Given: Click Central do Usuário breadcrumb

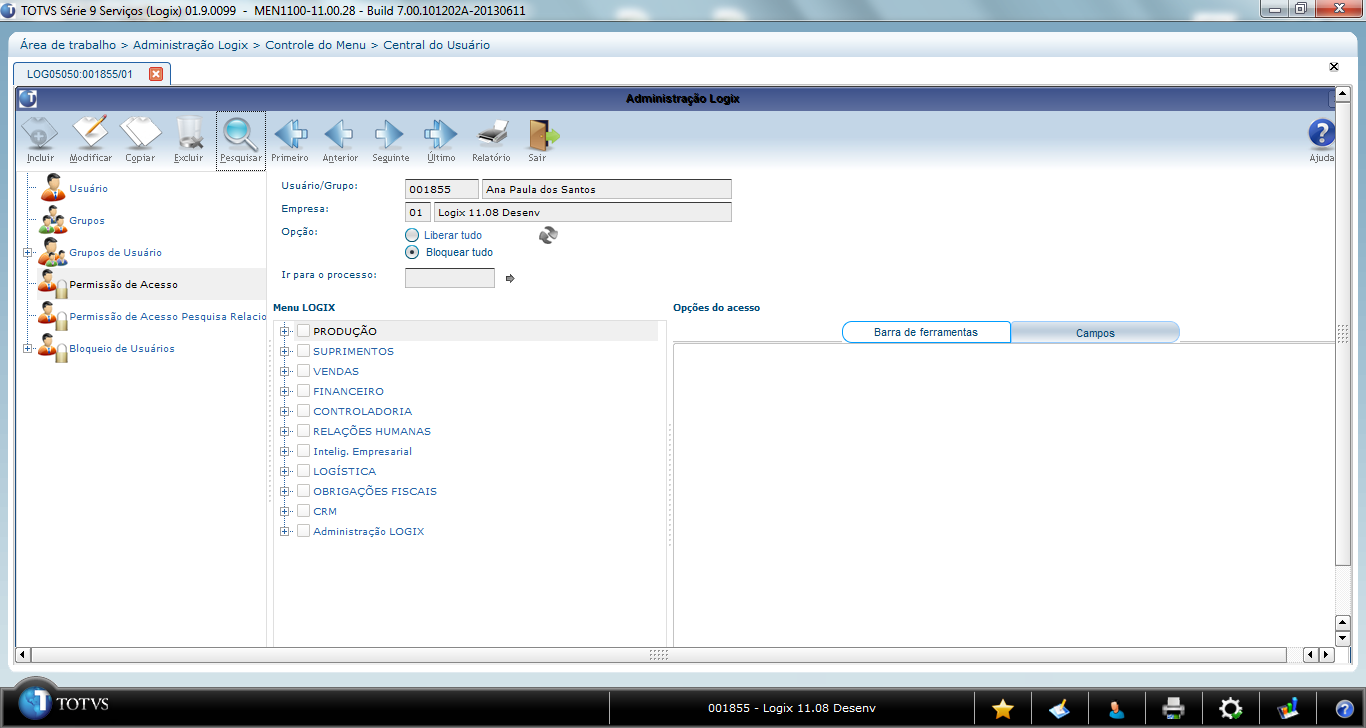Looking at the screenshot, I should point(437,45).
